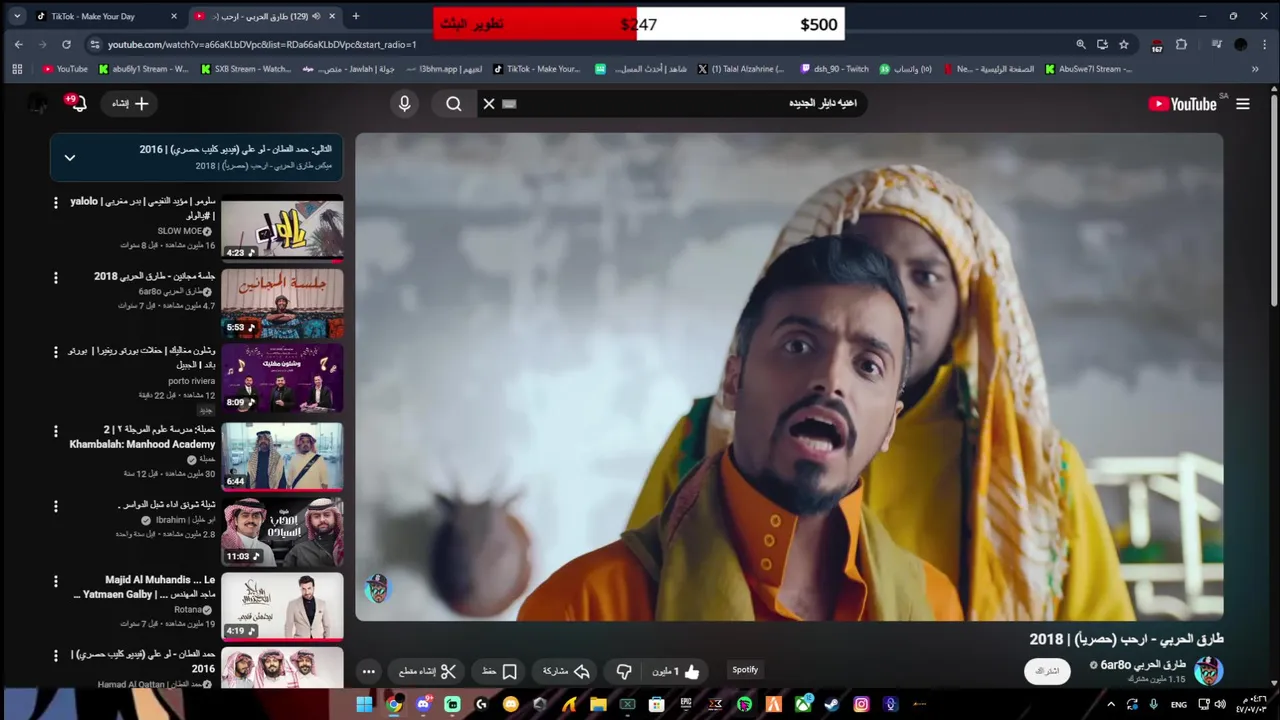Viewport: 1280px width, 720px height.
Task: Open the dsh_90 - Twitch bookmark
Action: click(835, 69)
